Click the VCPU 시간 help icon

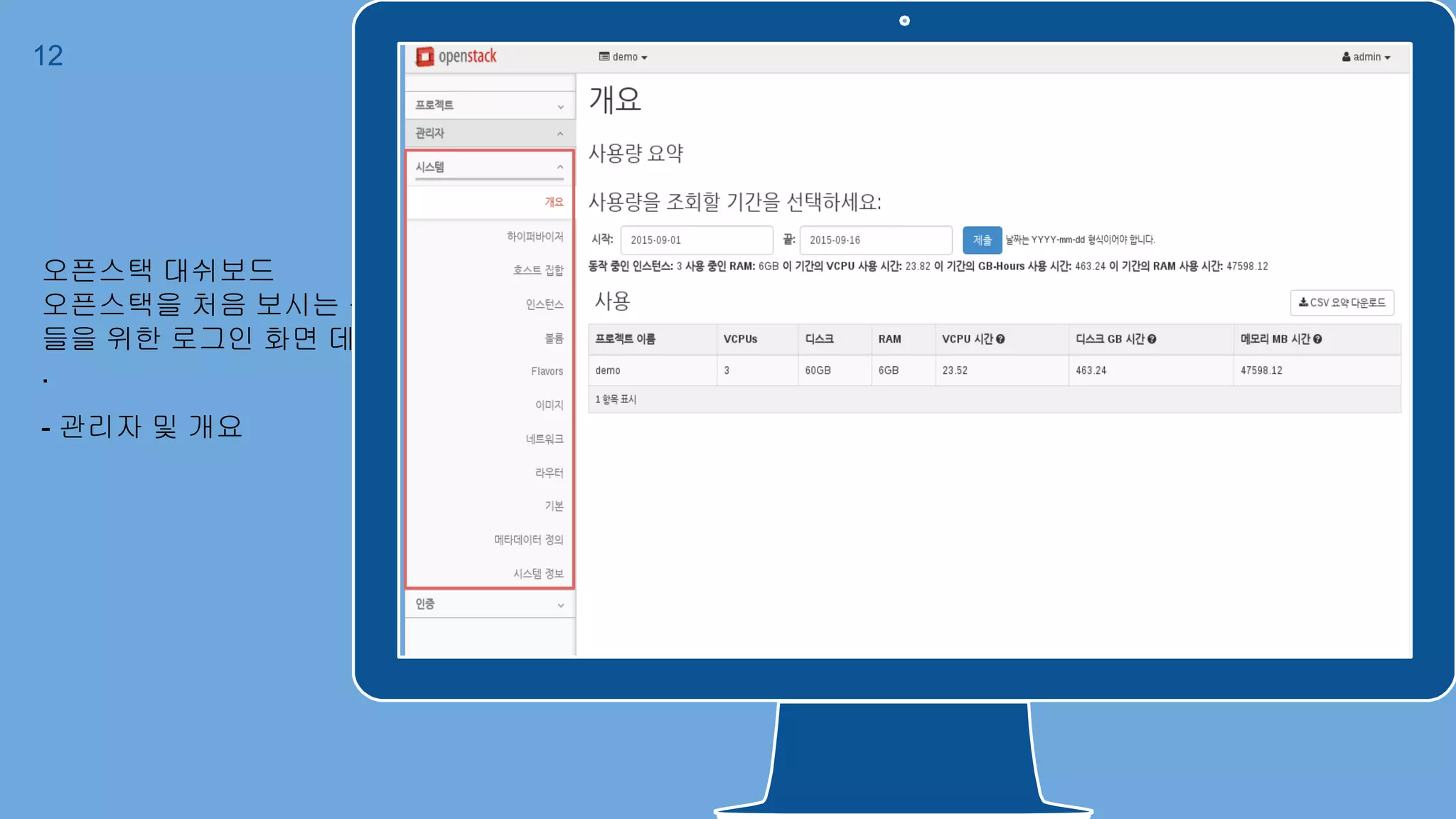pos(1000,339)
